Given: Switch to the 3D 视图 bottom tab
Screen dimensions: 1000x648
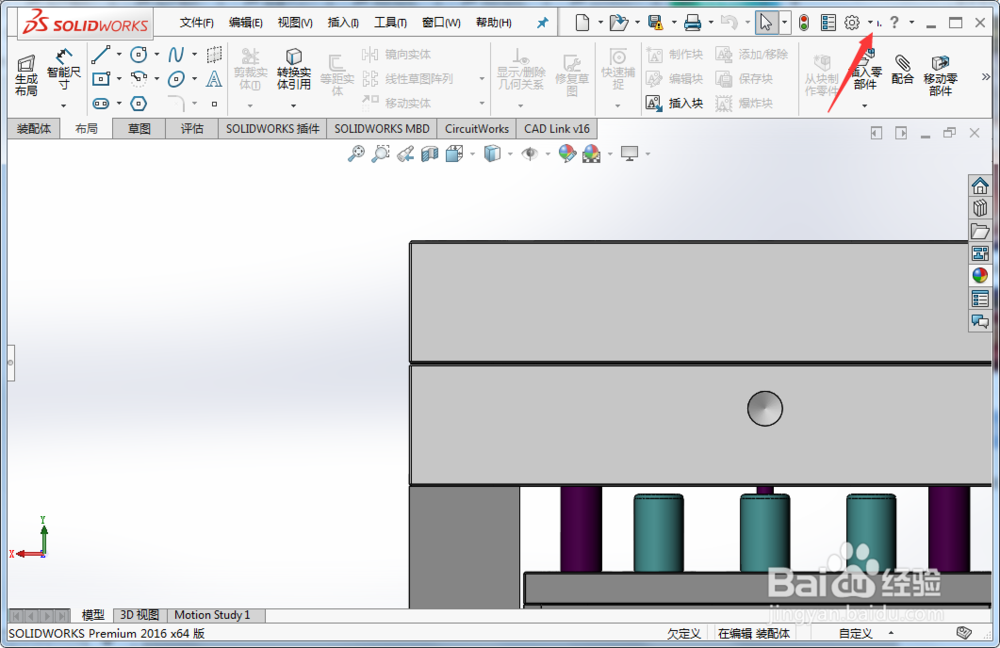Looking at the screenshot, I should (140, 615).
